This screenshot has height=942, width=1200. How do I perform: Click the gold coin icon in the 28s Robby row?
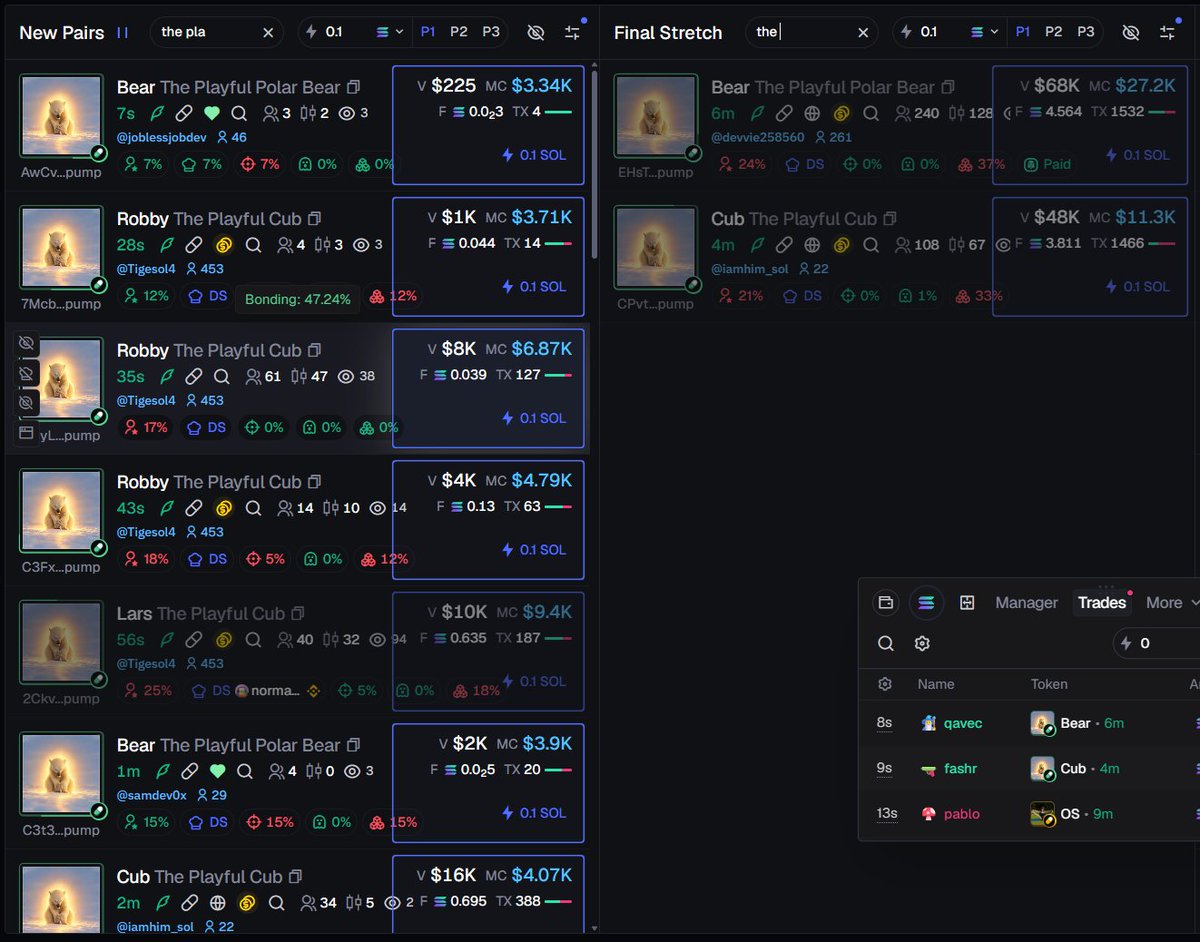pos(224,244)
